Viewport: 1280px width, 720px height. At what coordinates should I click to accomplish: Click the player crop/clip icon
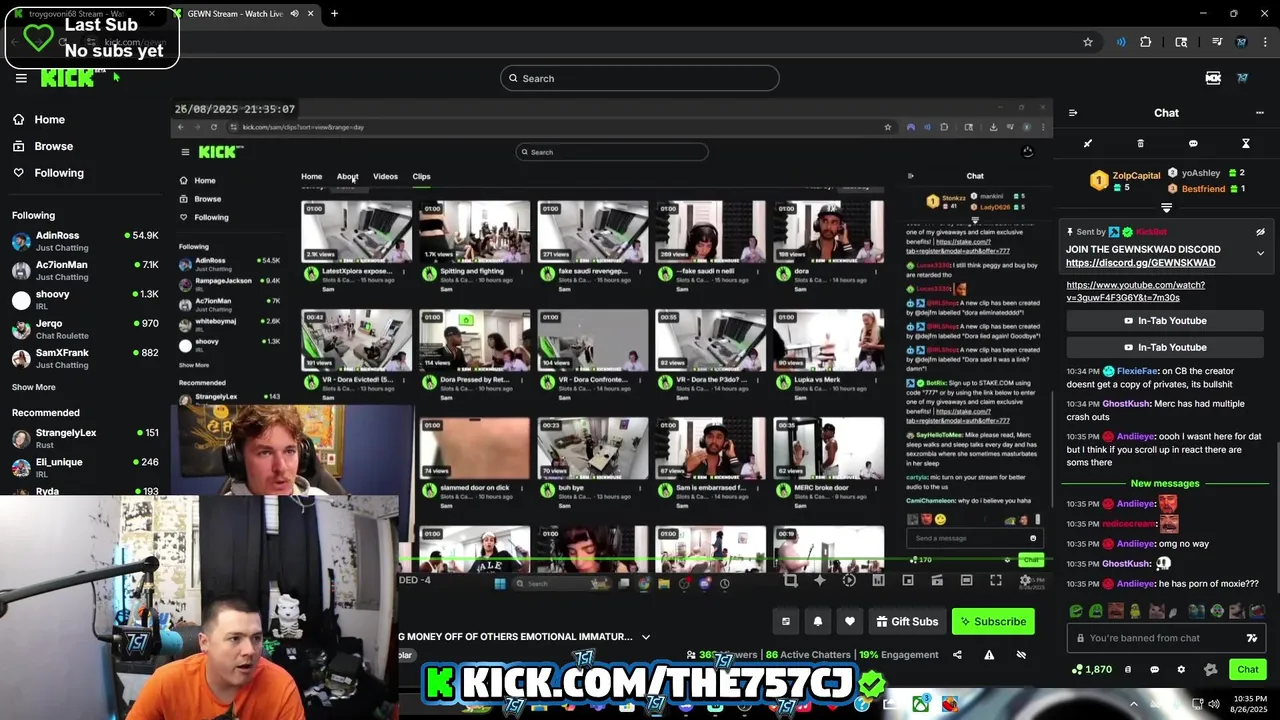click(790, 580)
